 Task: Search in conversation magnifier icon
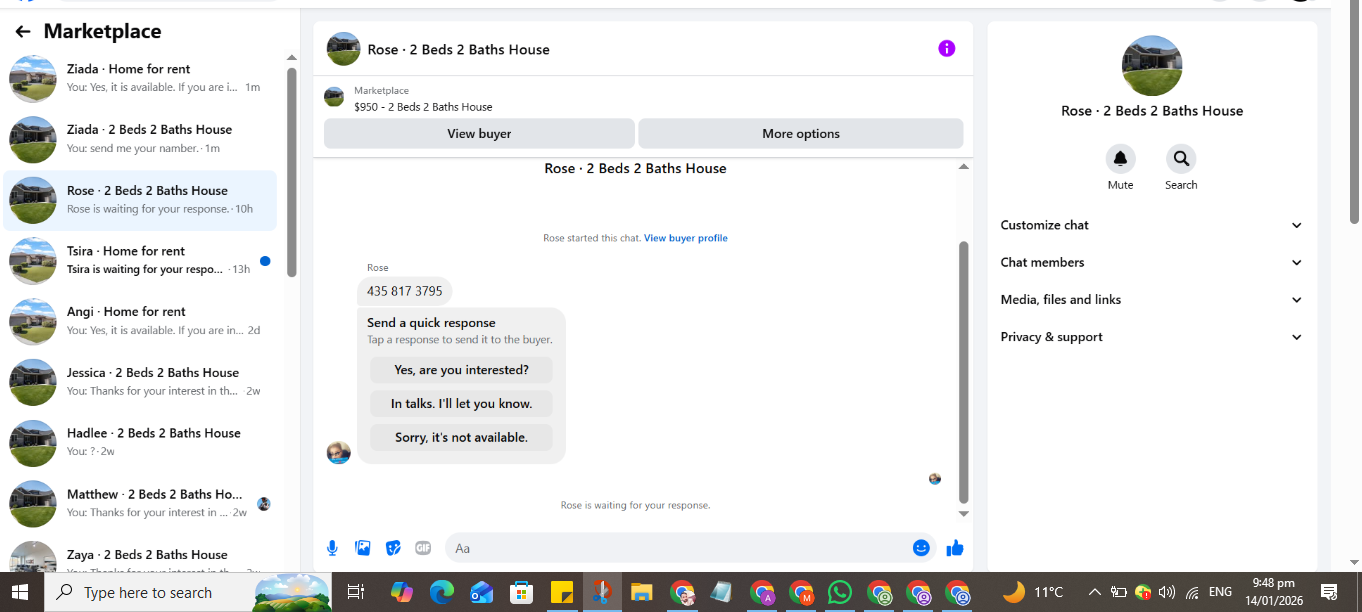click(1181, 159)
